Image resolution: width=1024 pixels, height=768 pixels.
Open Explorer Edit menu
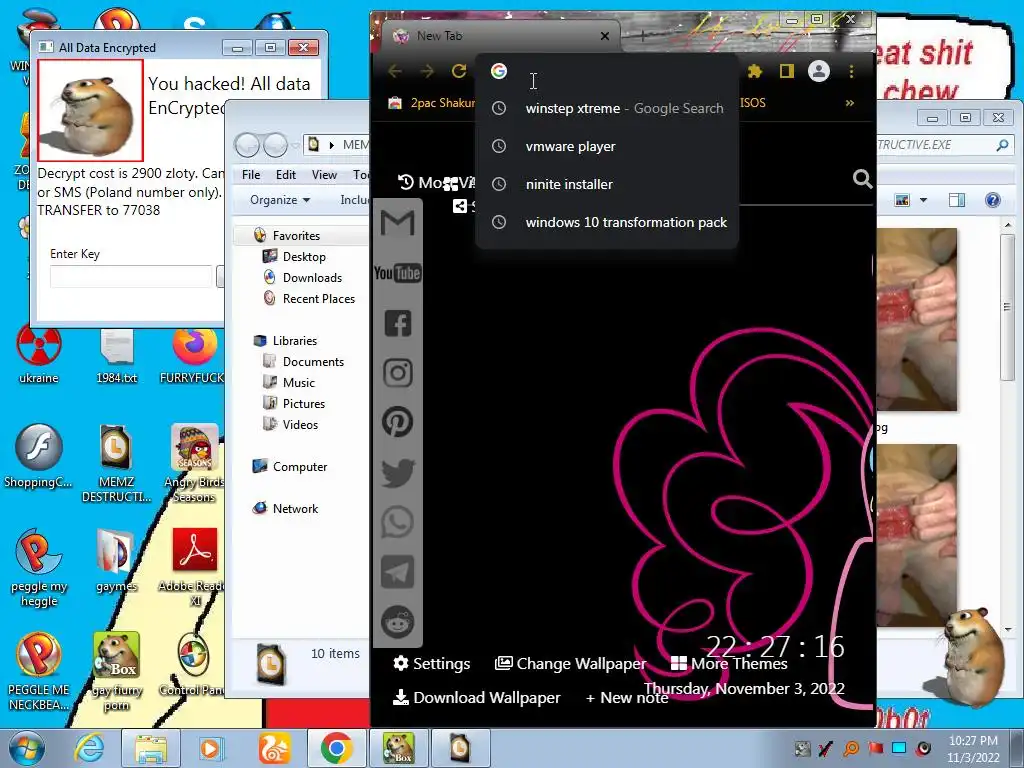(x=285, y=174)
